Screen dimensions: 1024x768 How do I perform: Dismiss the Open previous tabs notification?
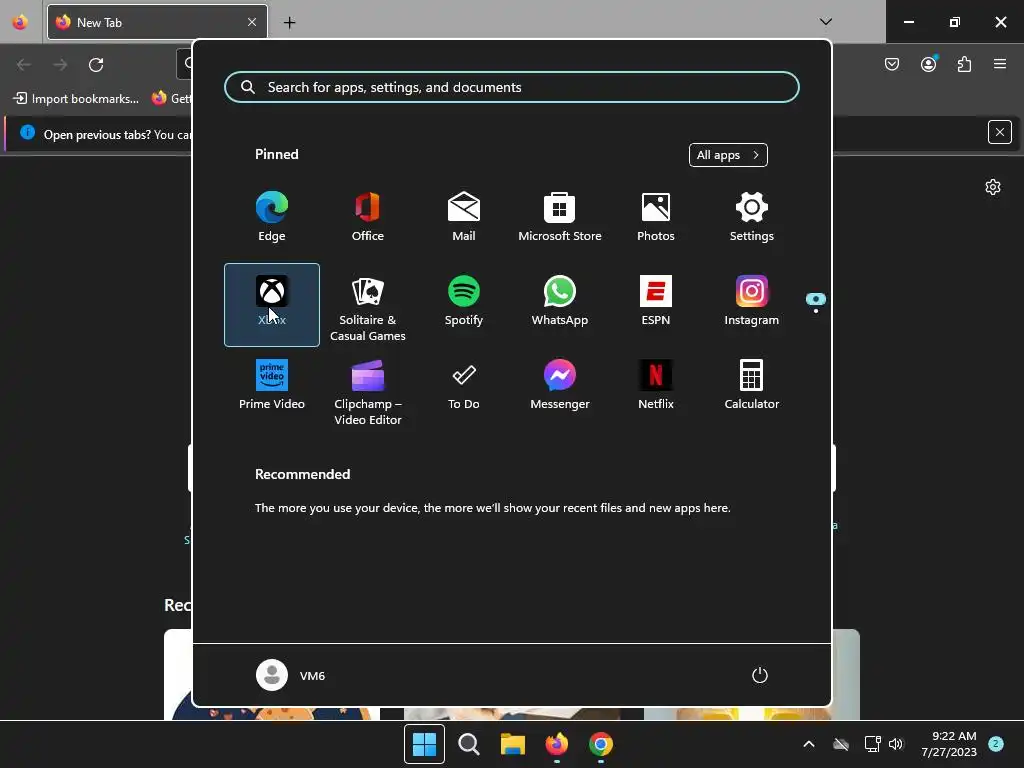coord(1000,133)
